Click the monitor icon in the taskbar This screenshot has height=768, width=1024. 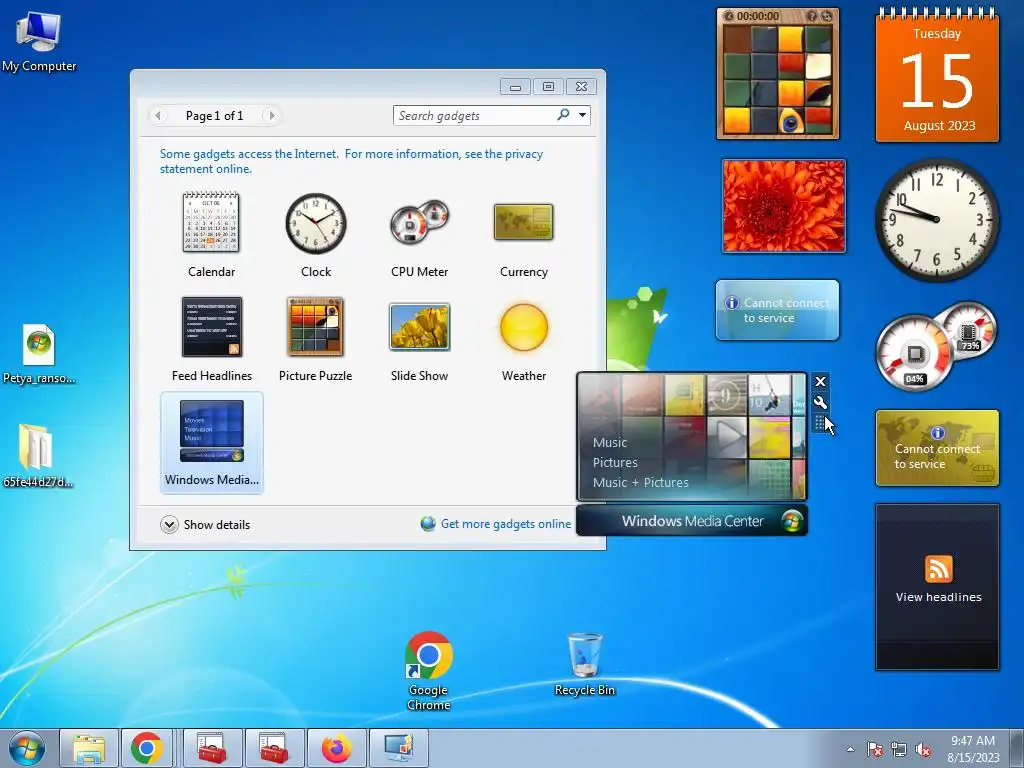(399, 748)
